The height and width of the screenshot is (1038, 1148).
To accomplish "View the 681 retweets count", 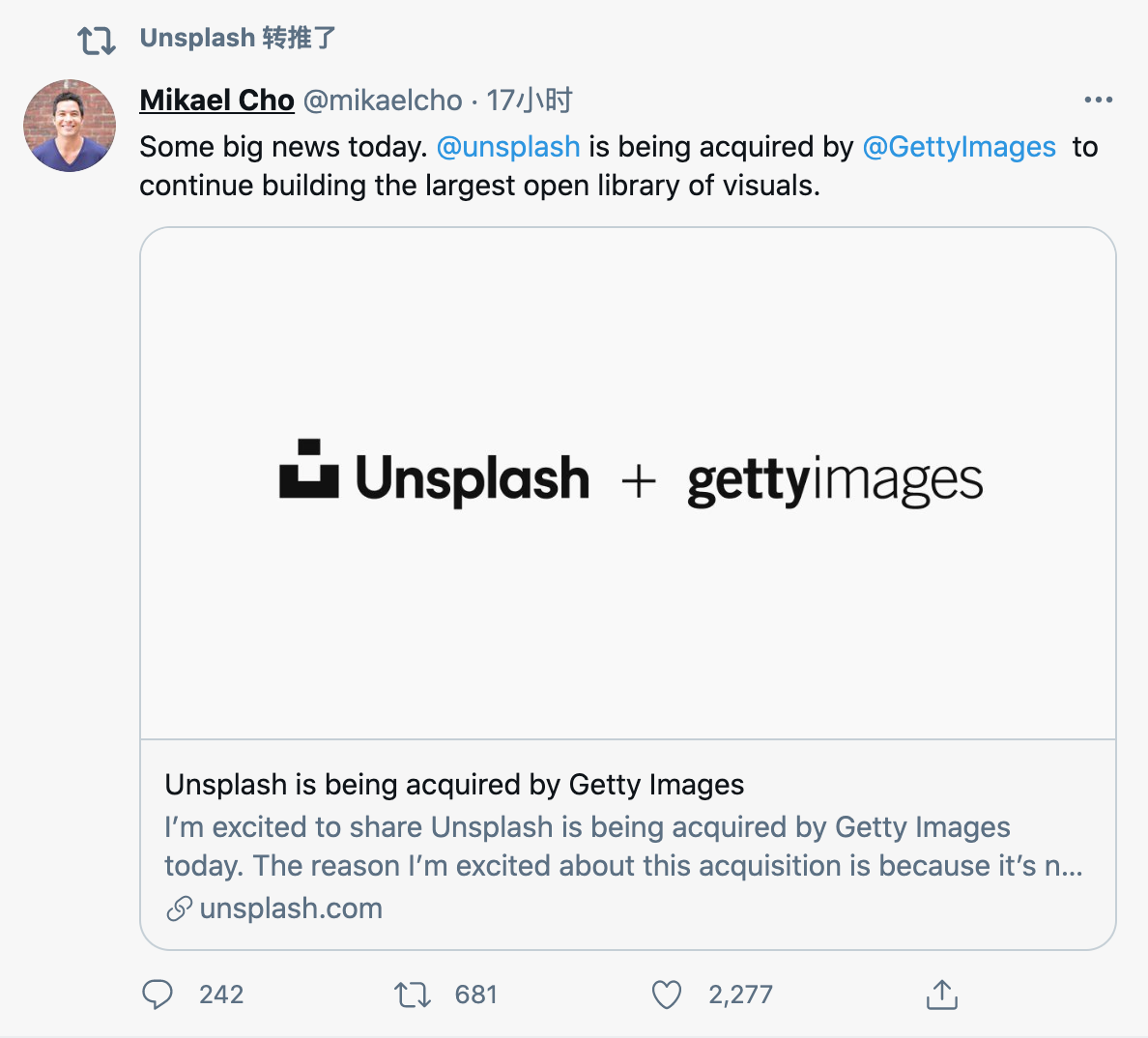I will point(475,995).
